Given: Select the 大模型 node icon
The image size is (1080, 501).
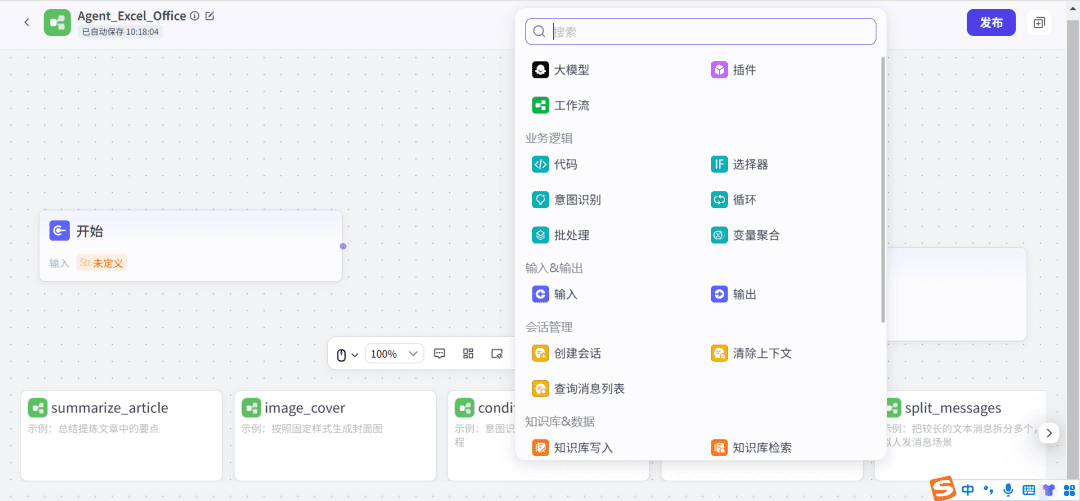Looking at the screenshot, I should tap(541, 70).
